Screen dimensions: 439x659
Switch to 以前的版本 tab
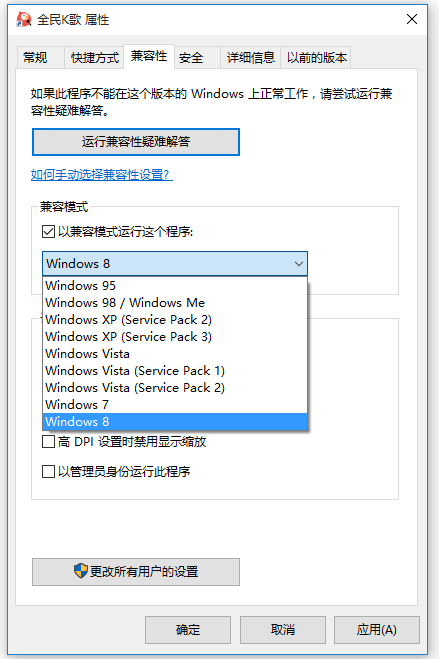coord(316,58)
